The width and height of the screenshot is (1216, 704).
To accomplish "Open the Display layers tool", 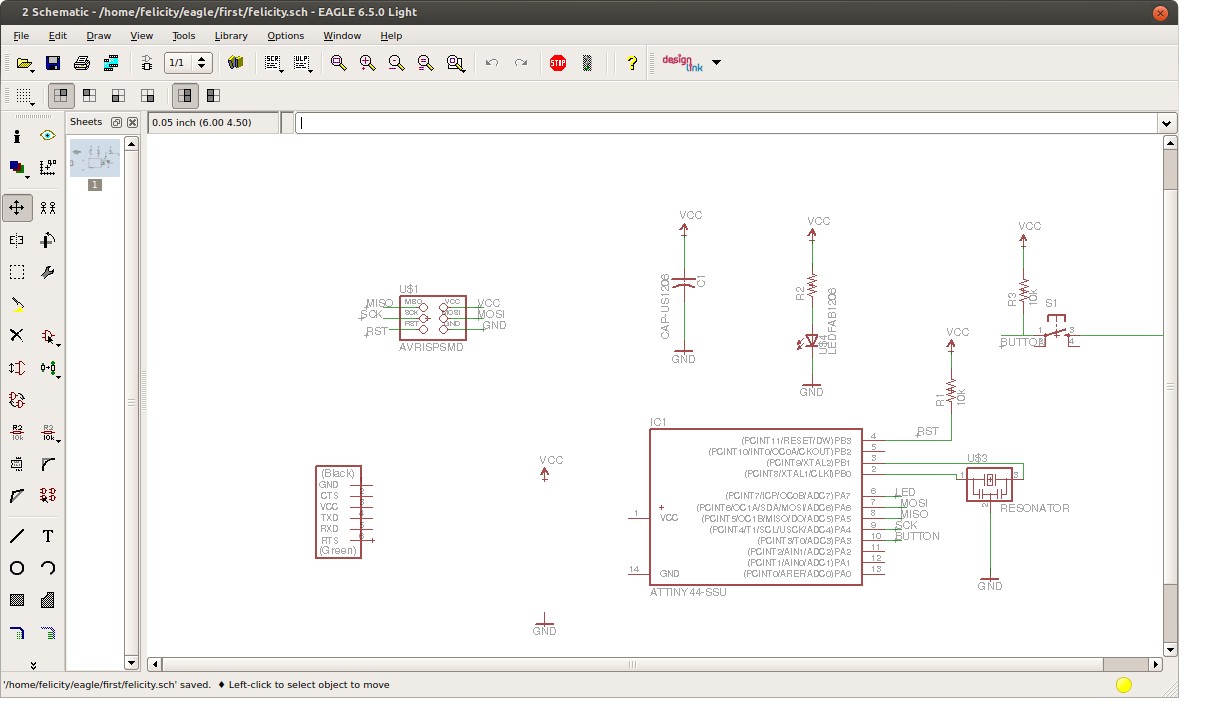I will coord(17,168).
